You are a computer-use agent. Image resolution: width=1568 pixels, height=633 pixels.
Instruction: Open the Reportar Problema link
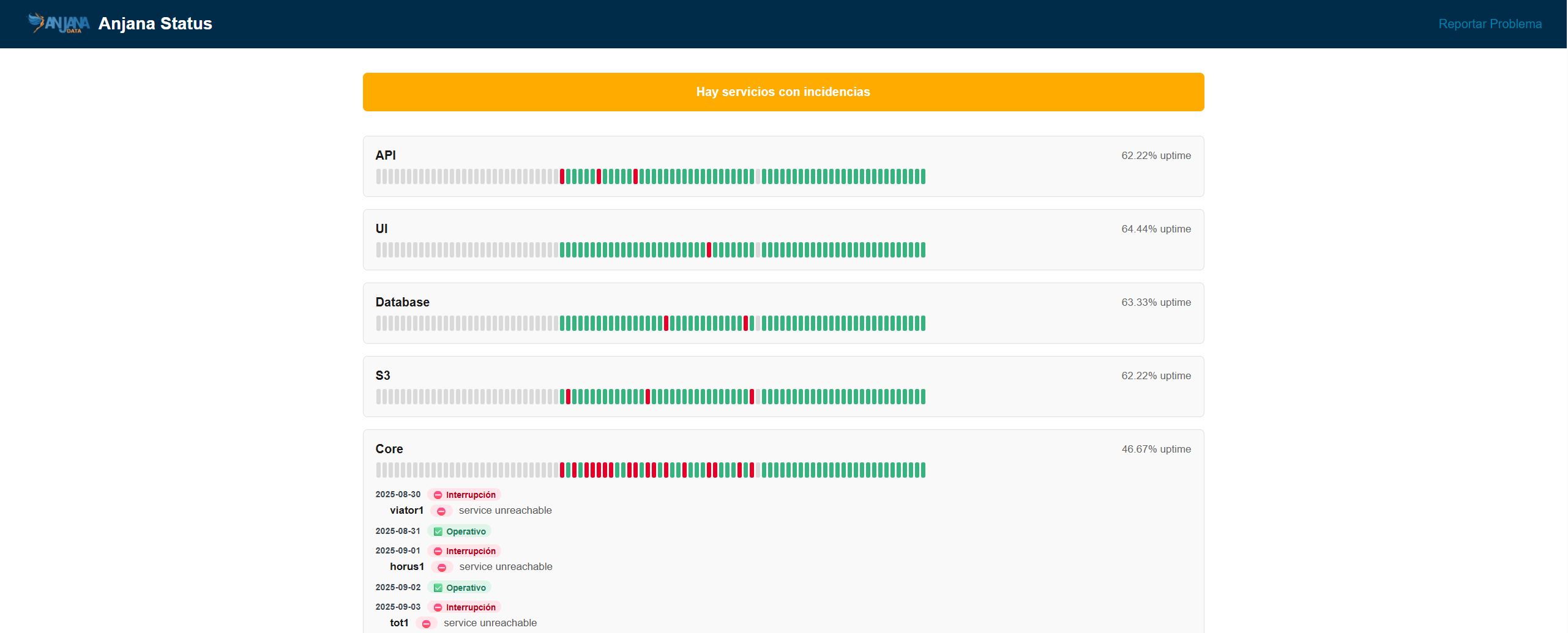[1489, 24]
